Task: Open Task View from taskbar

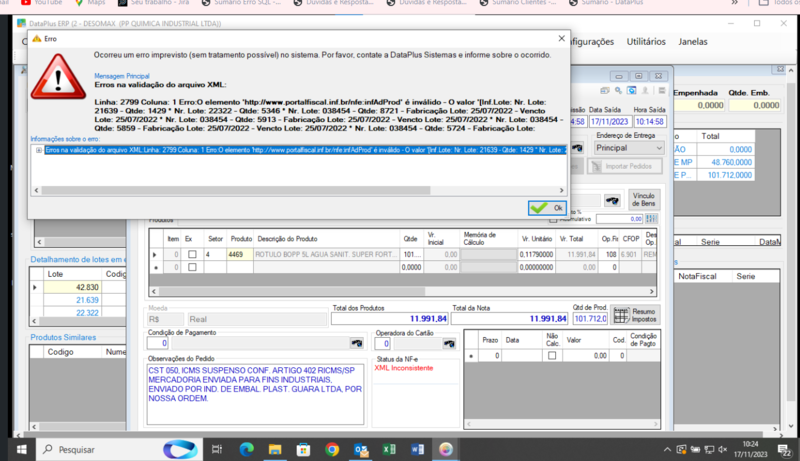Action: click(217, 449)
